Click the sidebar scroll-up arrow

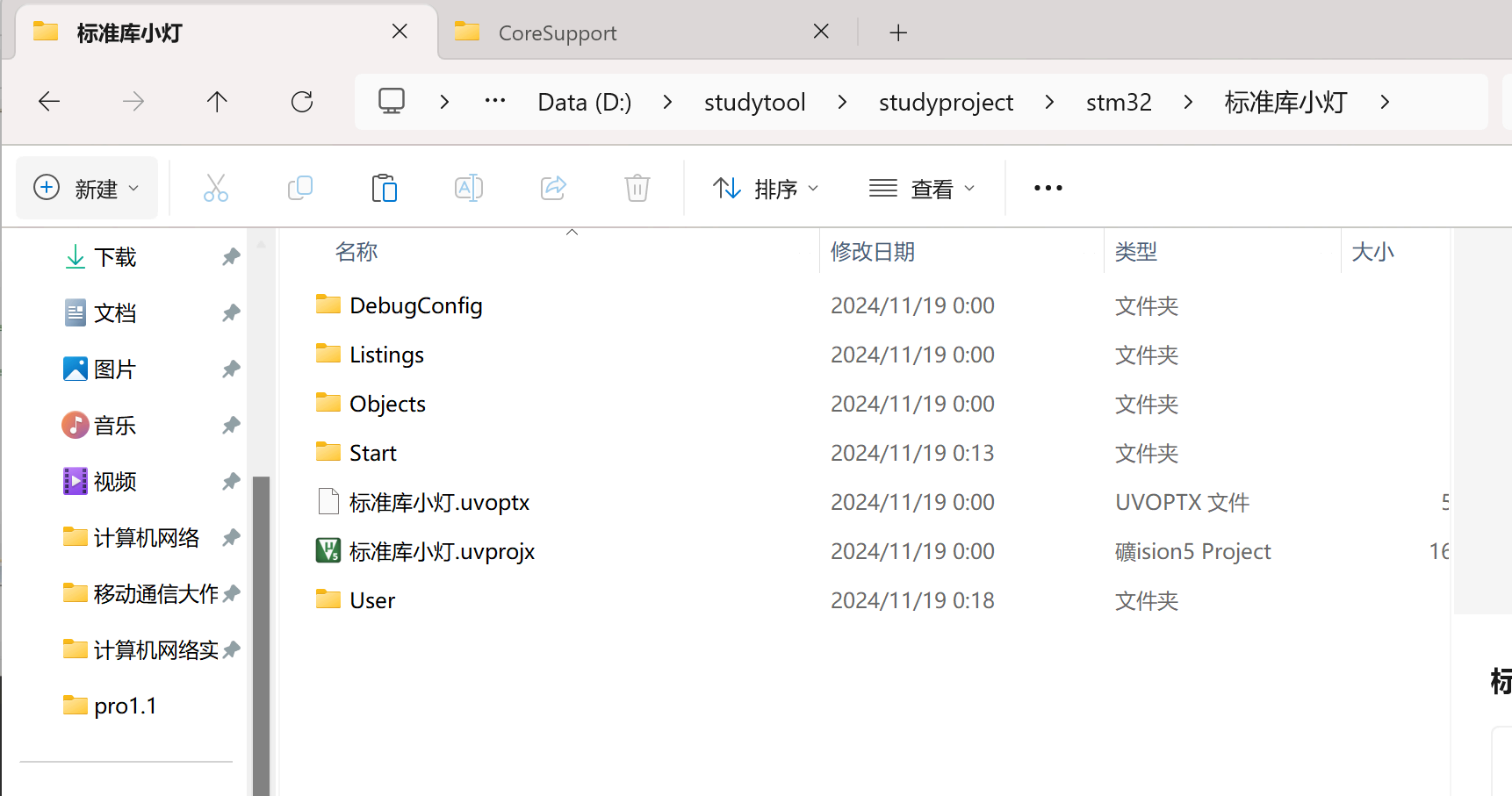(x=261, y=245)
